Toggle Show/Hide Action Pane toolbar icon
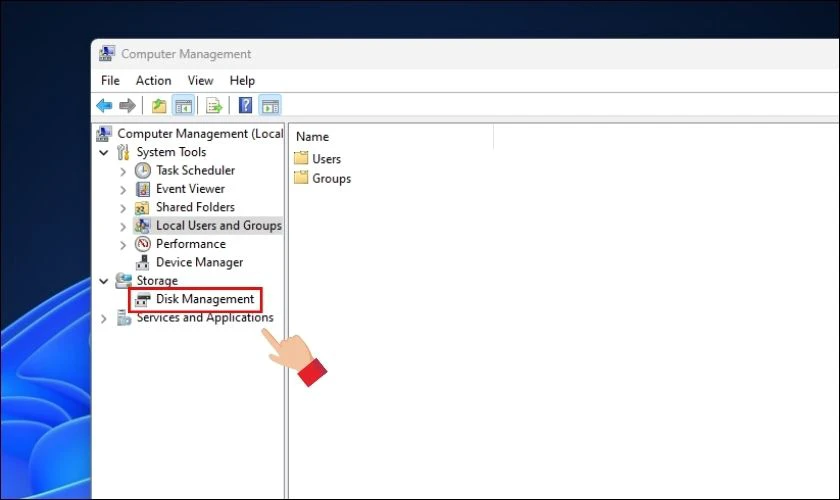The image size is (840, 500). pyautogui.click(x=270, y=106)
